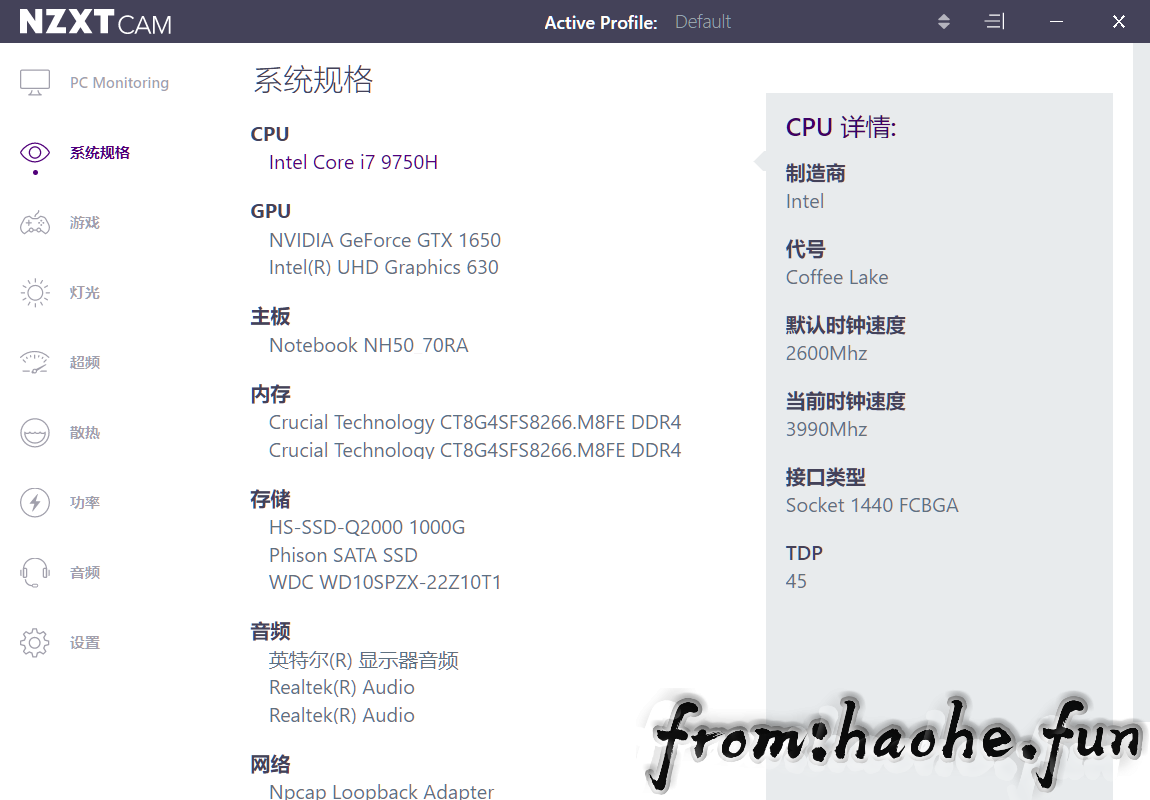Click the gauge icon for 超频

34,362
